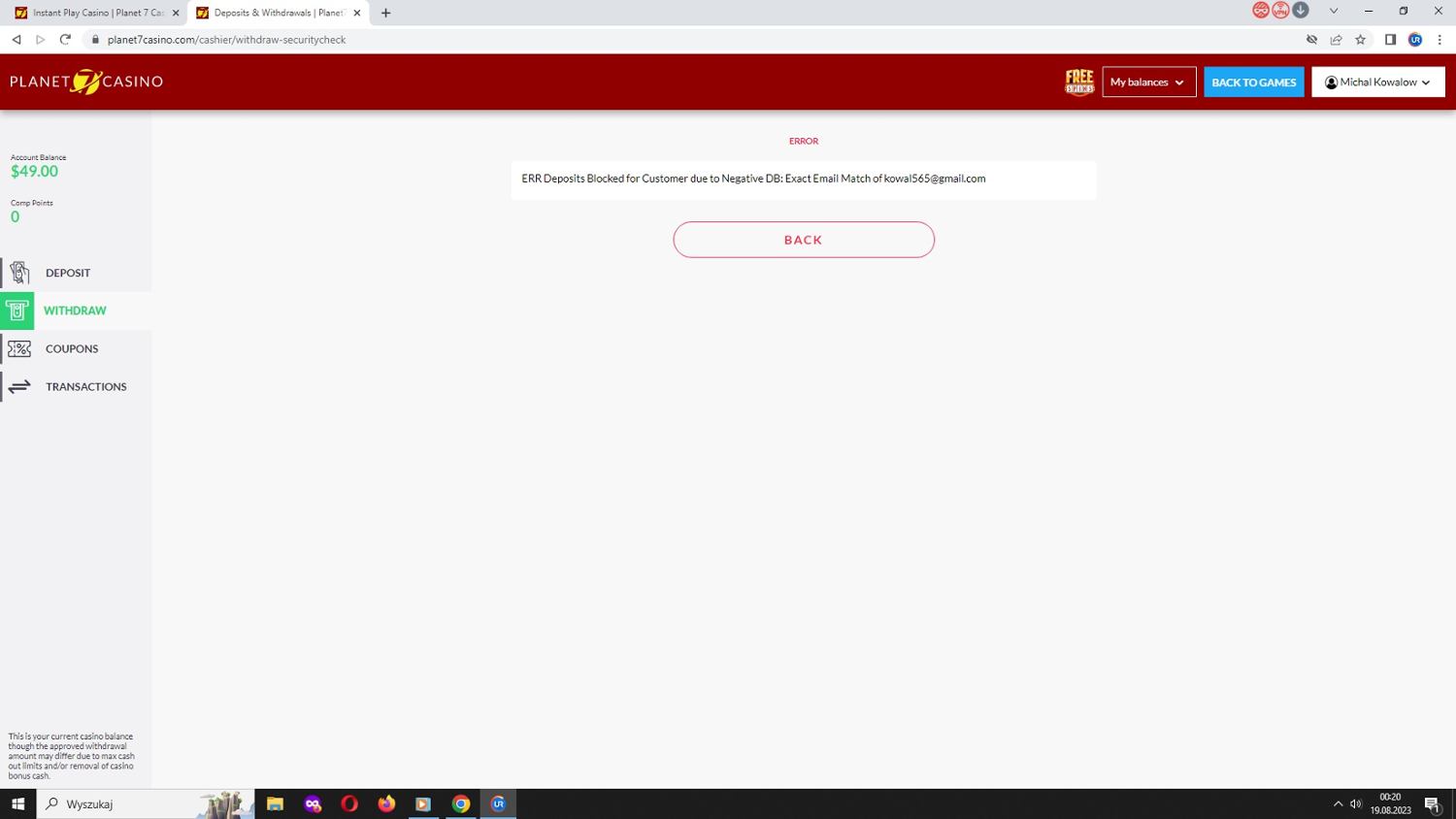Open browser downloads with the arrow icon

pyautogui.click(x=1301, y=11)
